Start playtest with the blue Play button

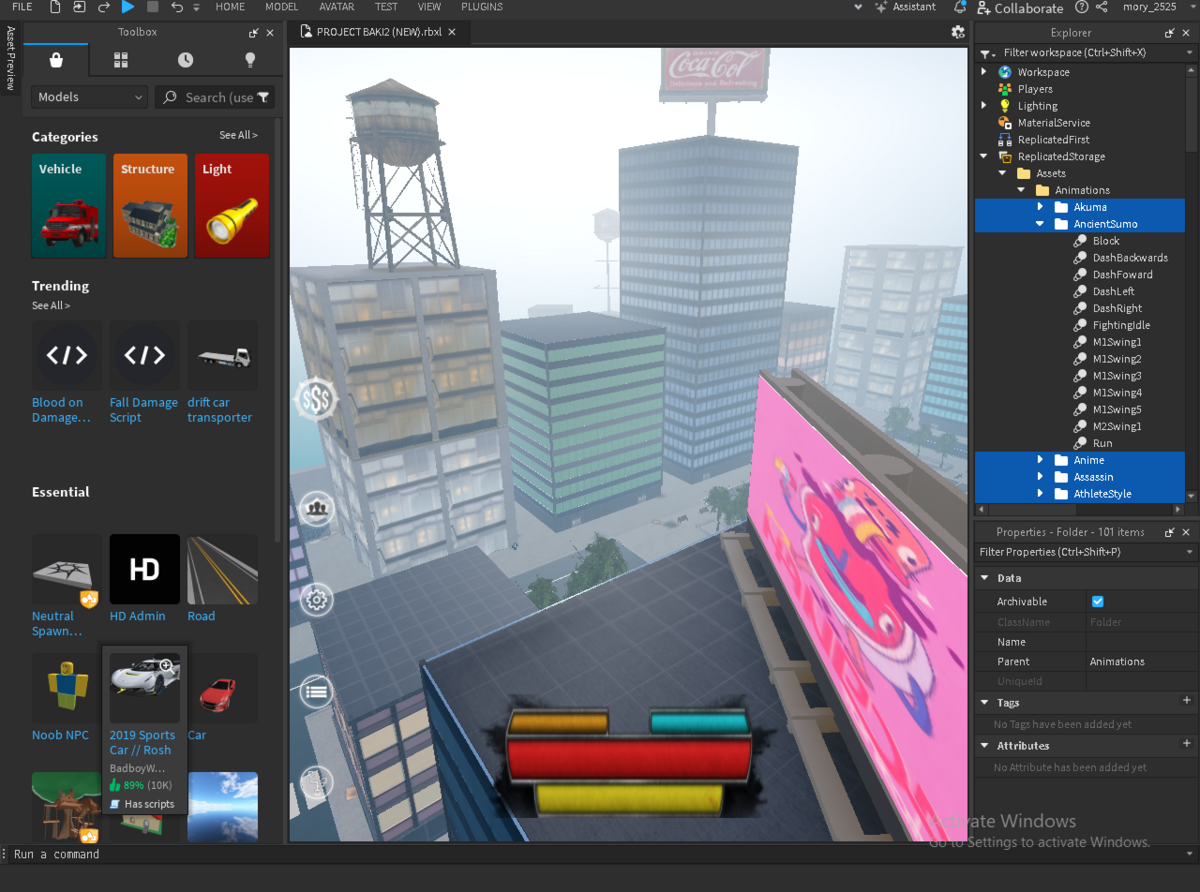(128, 7)
